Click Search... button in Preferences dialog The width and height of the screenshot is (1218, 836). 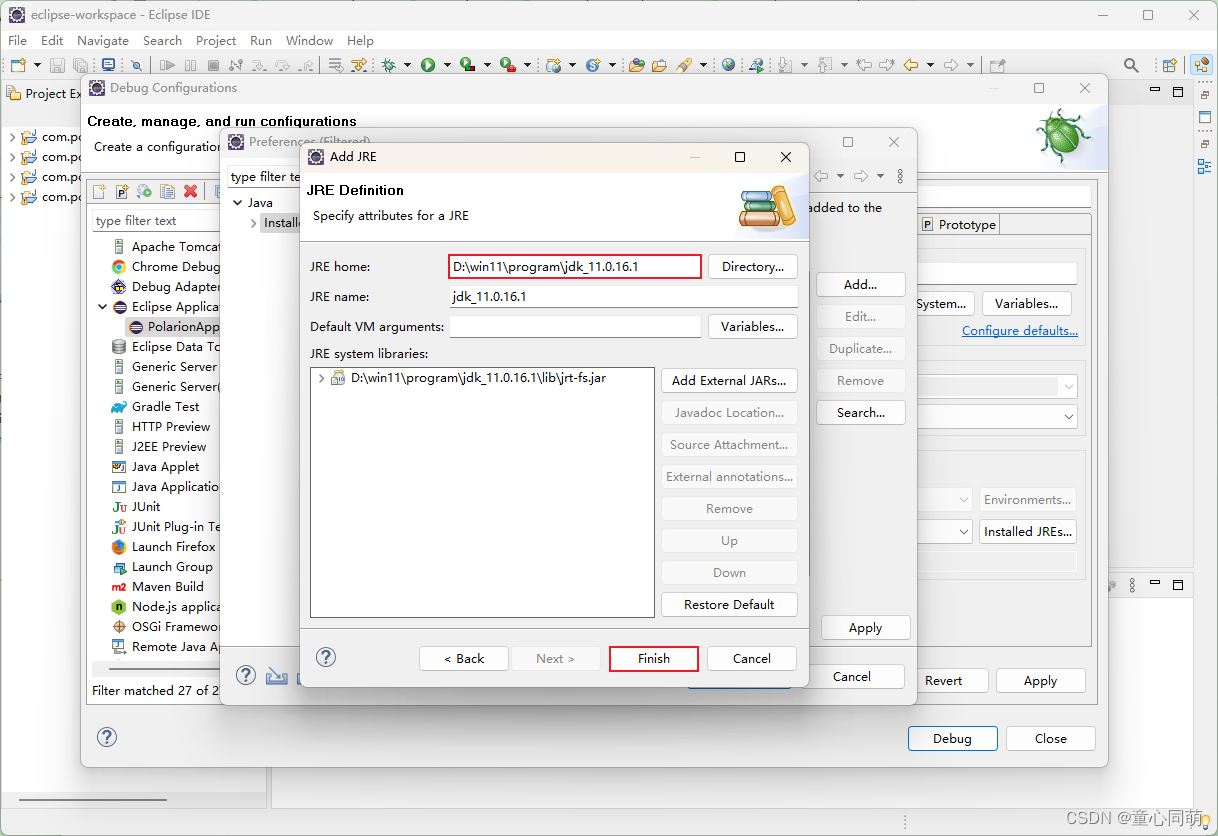click(861, 412)
